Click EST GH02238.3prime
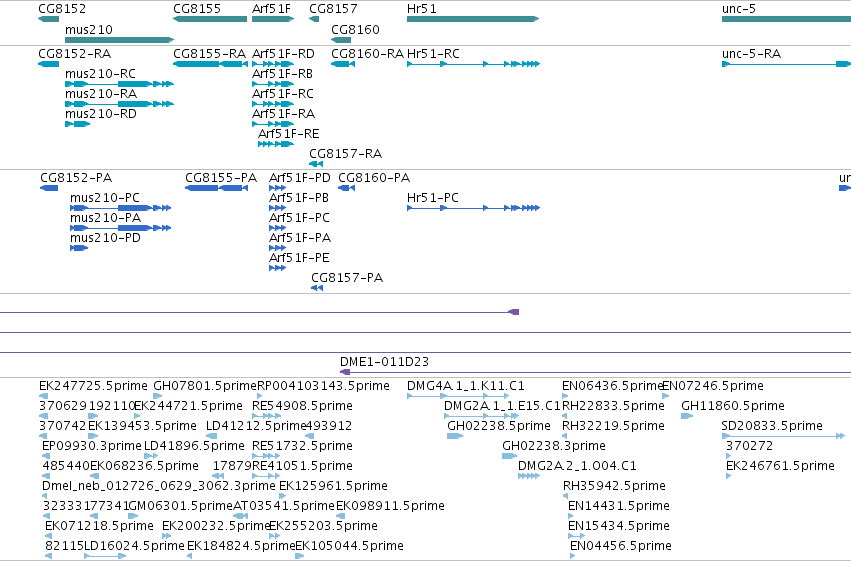Image resolution: width=851 pixels, height=561 pixels. coord(554,446)
